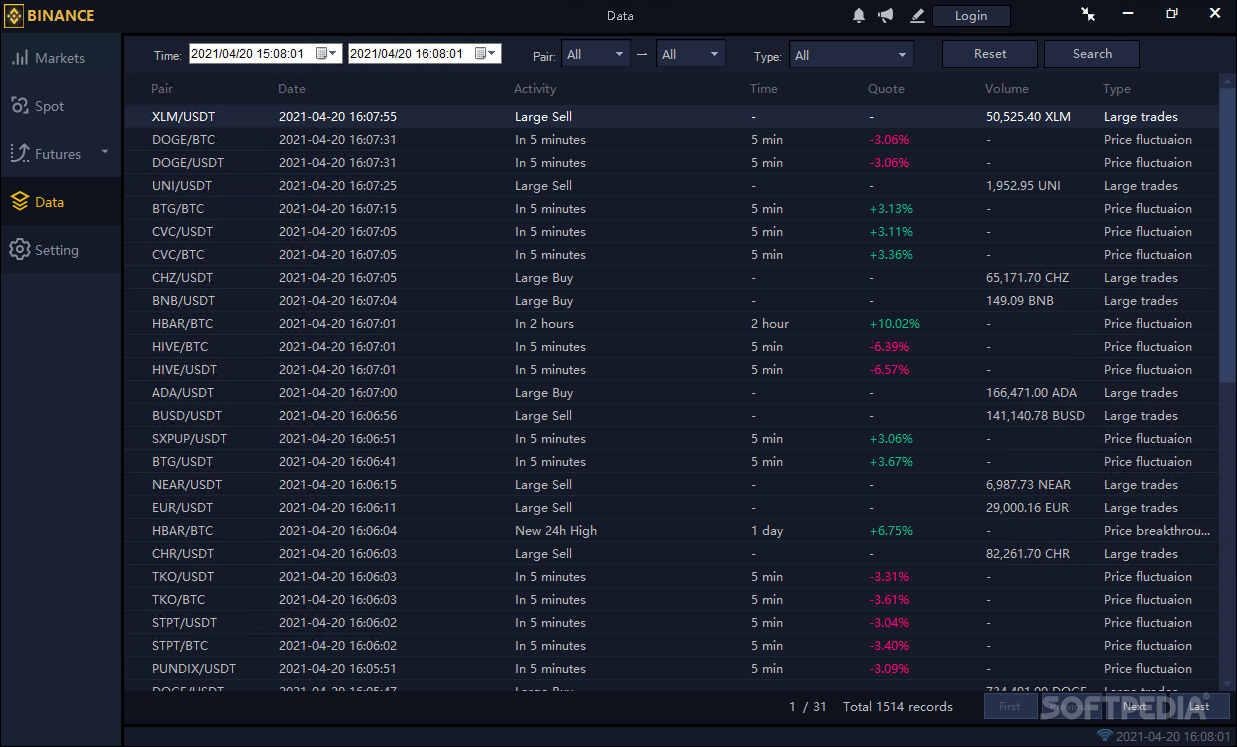Screen dimensions: 1237x747
Task: Open the Setting section
Action: [61, 250]
